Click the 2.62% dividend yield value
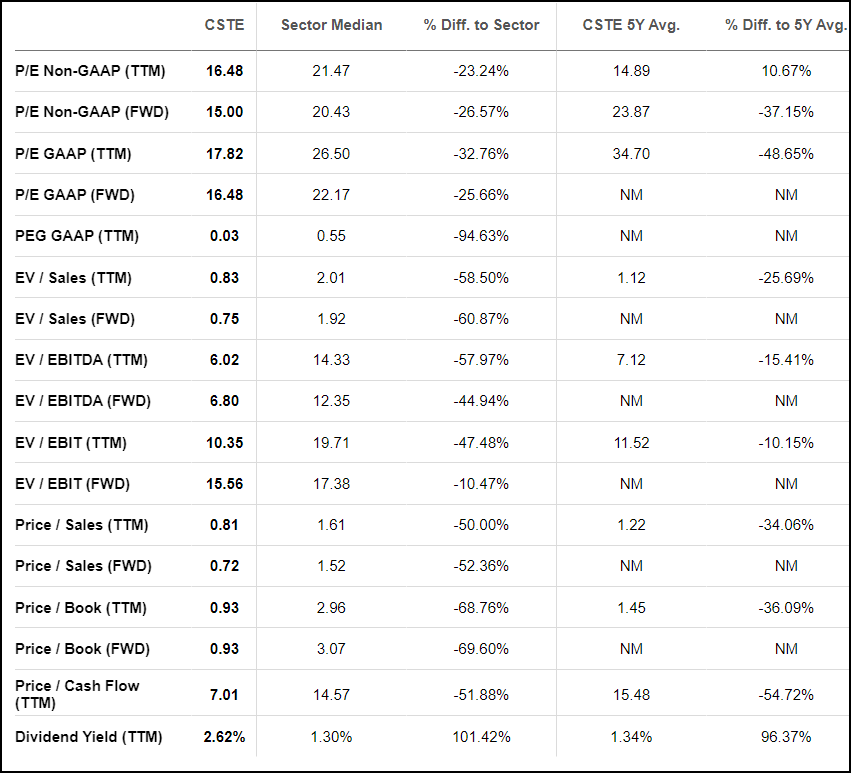The image size is (851, 773). (224, 737)
